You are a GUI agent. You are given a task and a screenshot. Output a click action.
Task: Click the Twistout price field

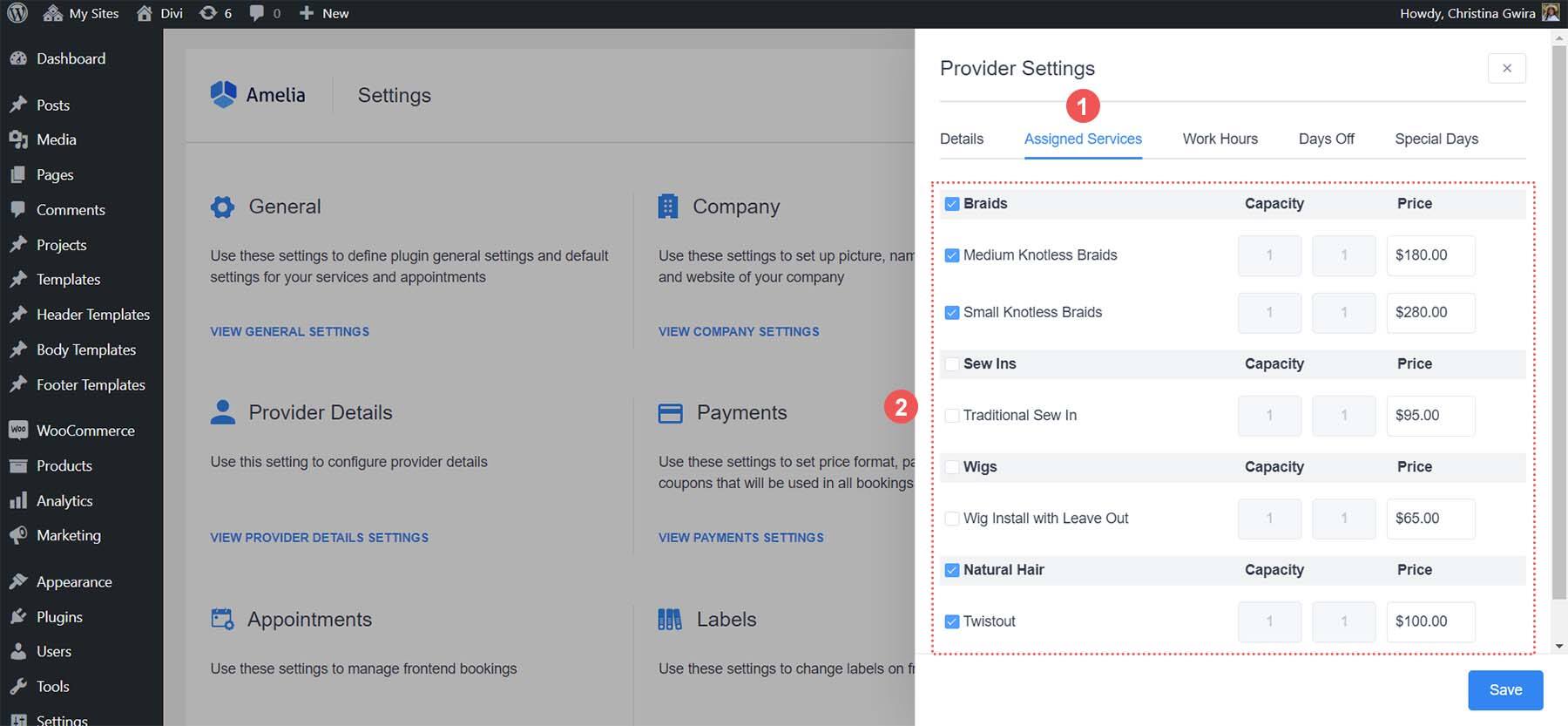[x=1430, y=621]
